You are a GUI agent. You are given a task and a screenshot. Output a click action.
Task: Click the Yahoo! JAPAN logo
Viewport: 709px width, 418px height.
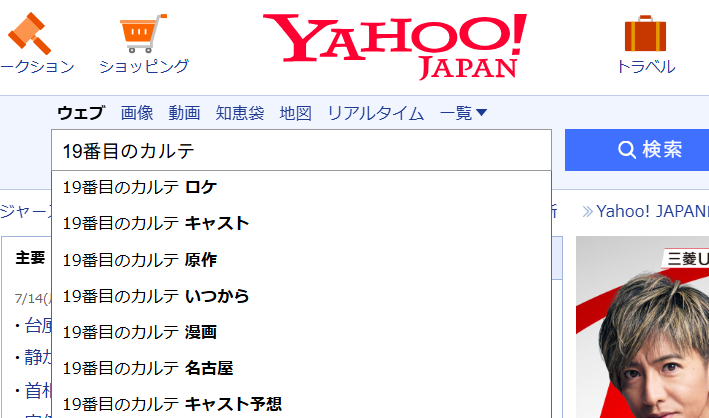point(395,46)
